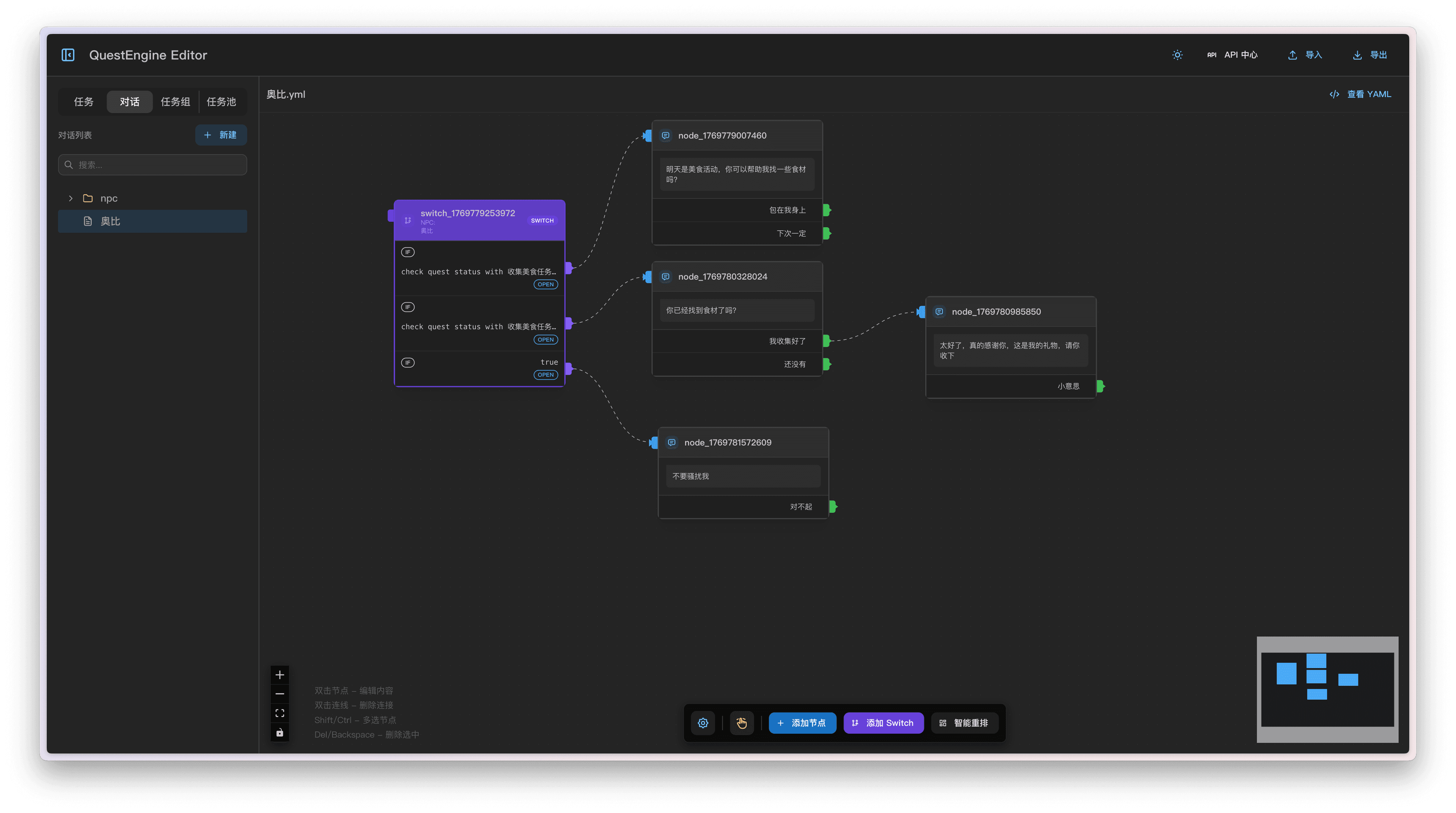
Task: Switch to the 任务组 tab
Action: point(175,102)
